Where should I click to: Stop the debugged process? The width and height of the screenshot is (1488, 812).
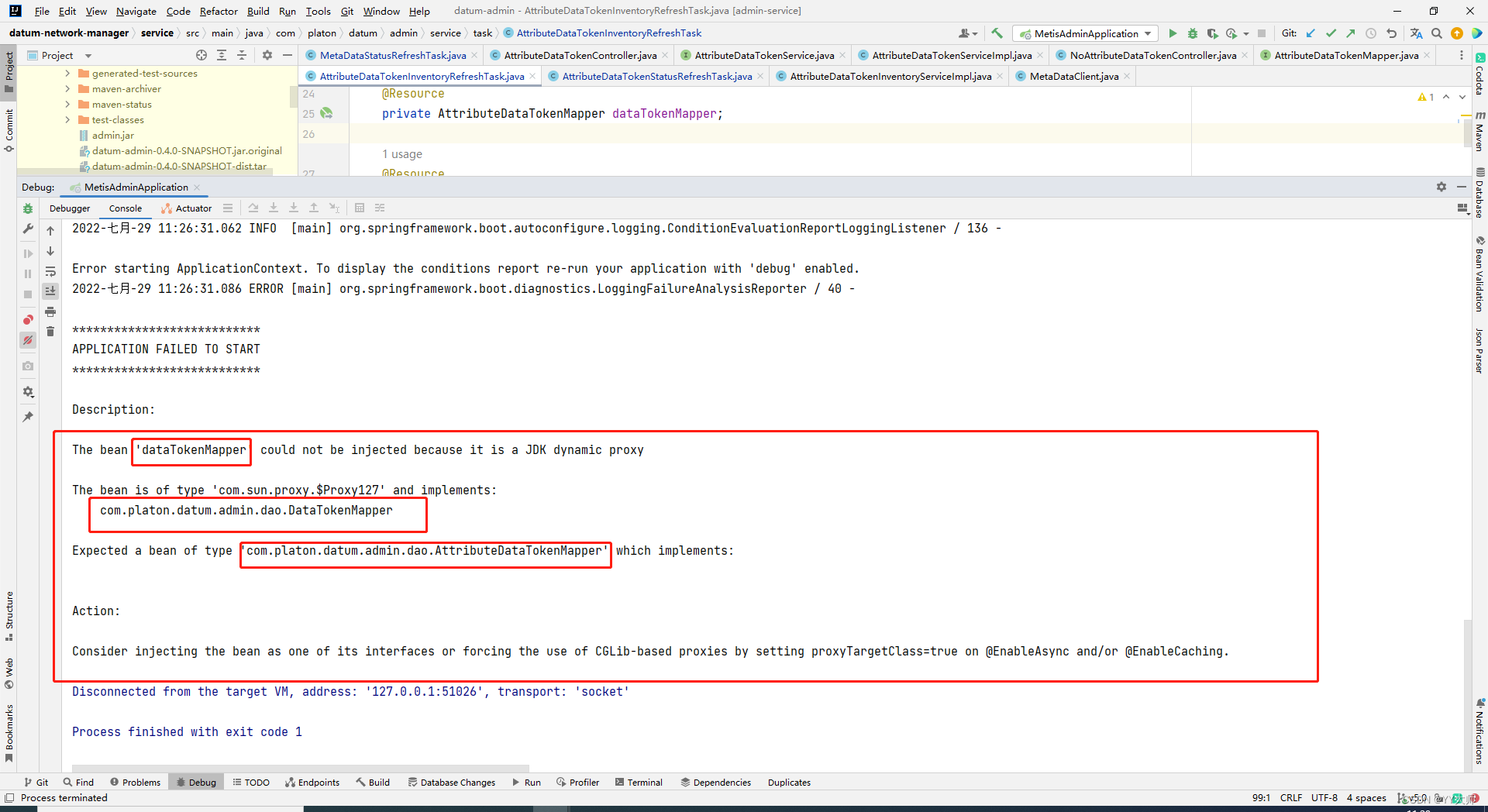pyautogui.click(x=28, y=294)
